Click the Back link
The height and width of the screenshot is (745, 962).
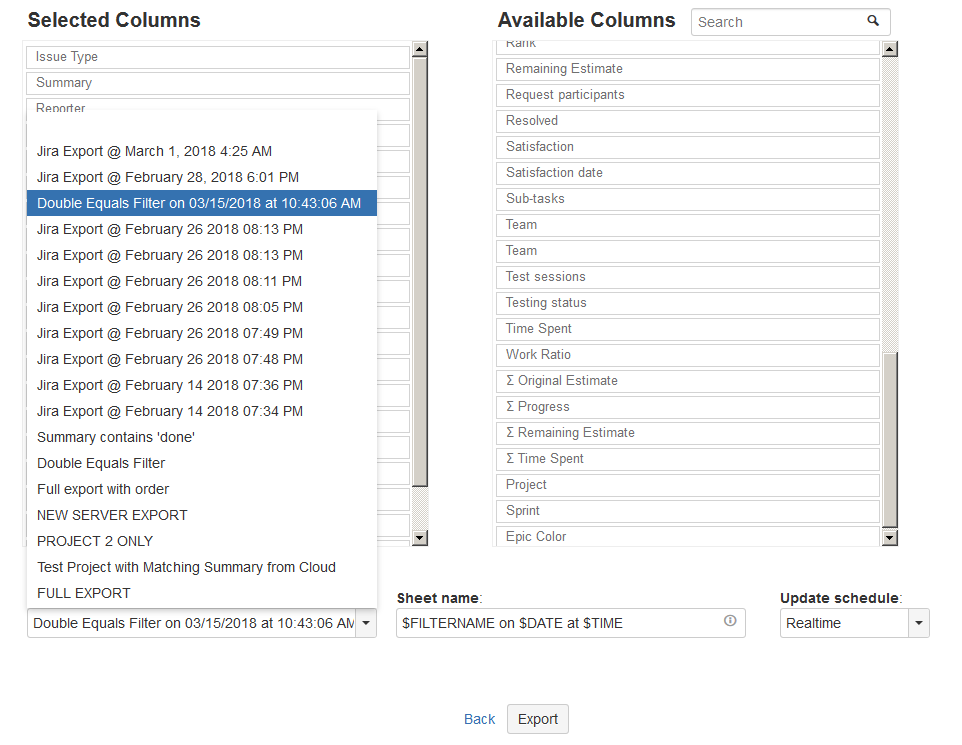coord(479,719)
